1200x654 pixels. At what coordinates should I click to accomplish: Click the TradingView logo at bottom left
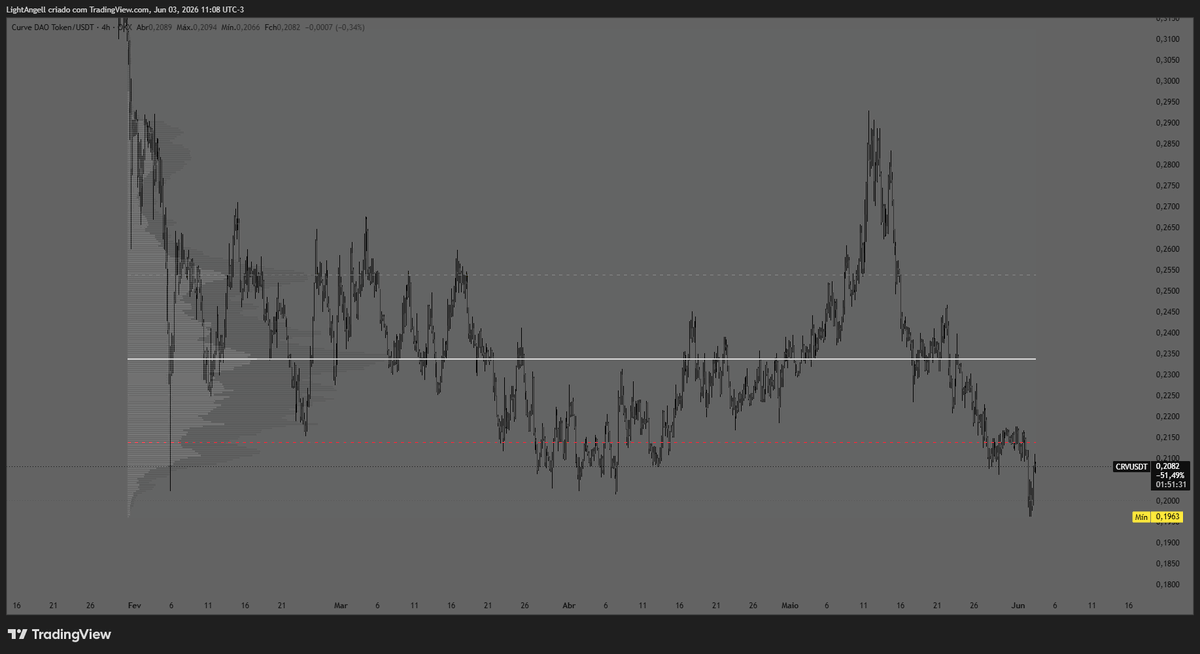point(59,634)
